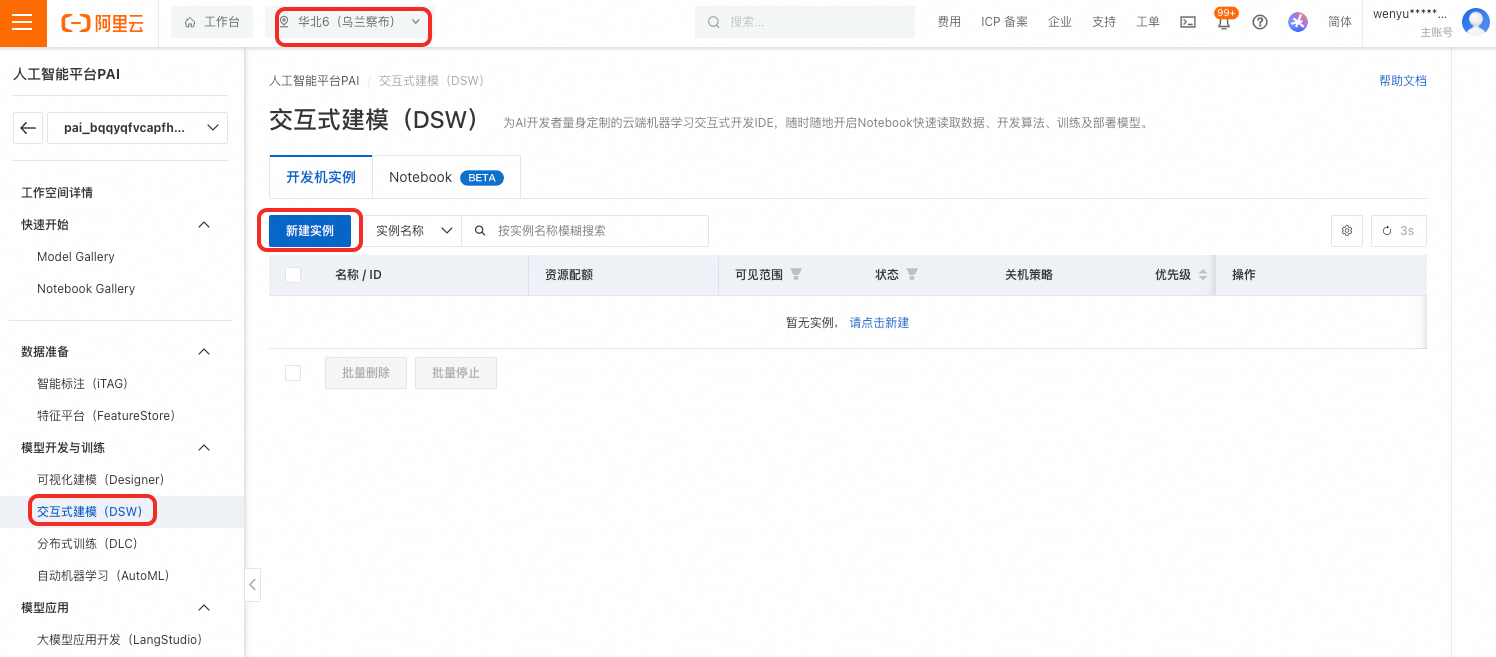Open notifications bell with 99+ badge
This screenshot has height=657, width=1496.
1224,22
